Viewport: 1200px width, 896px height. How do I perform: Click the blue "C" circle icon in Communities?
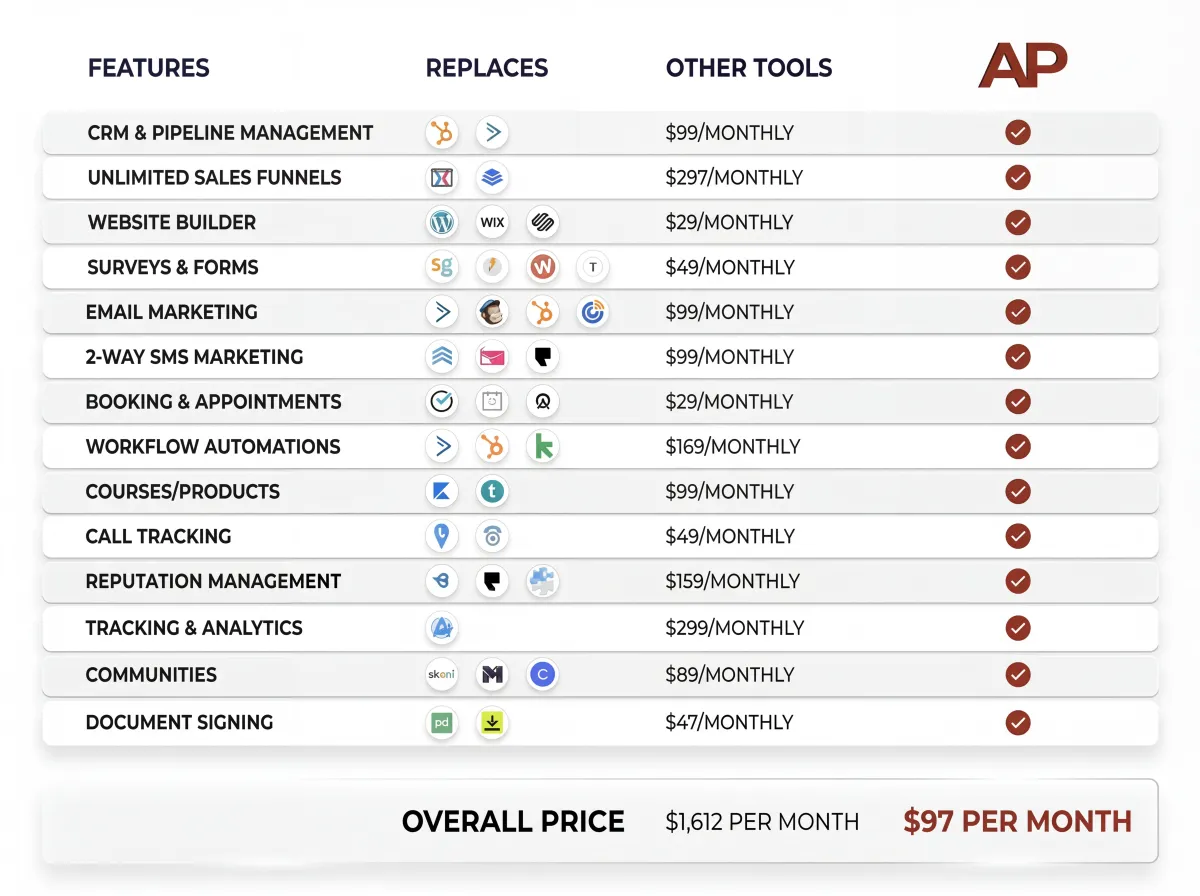click(x=542, y=675)
